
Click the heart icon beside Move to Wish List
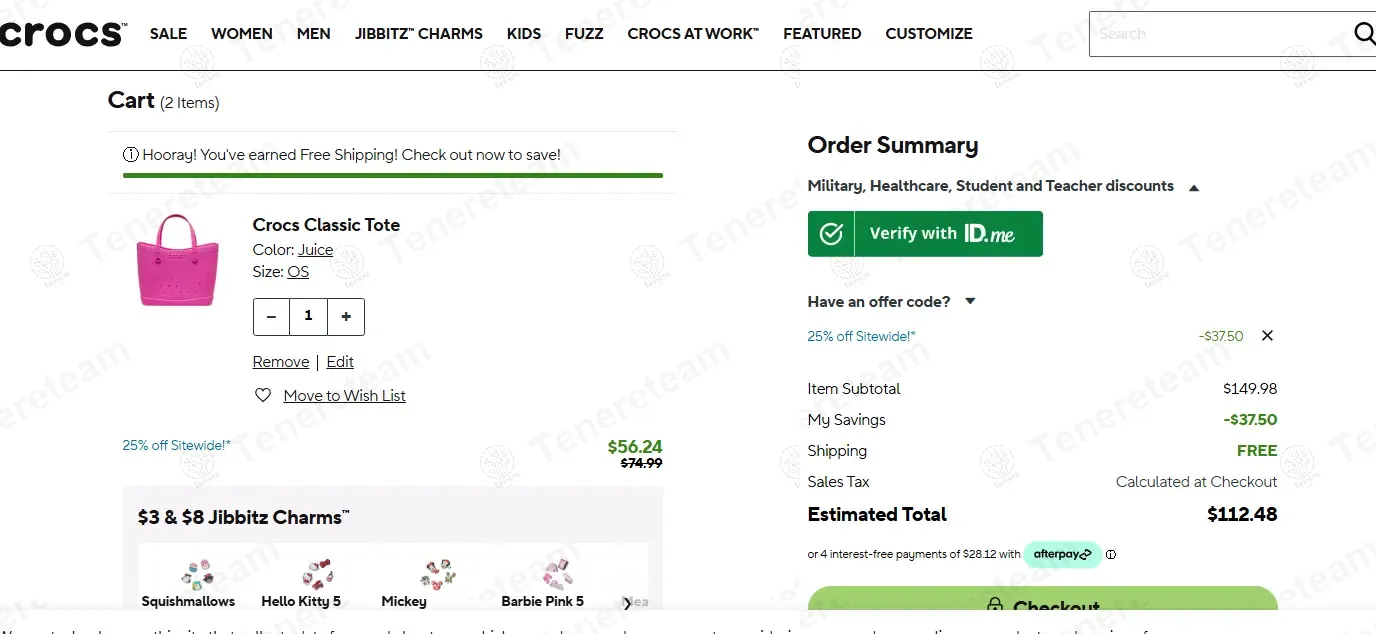coord(262,395)
